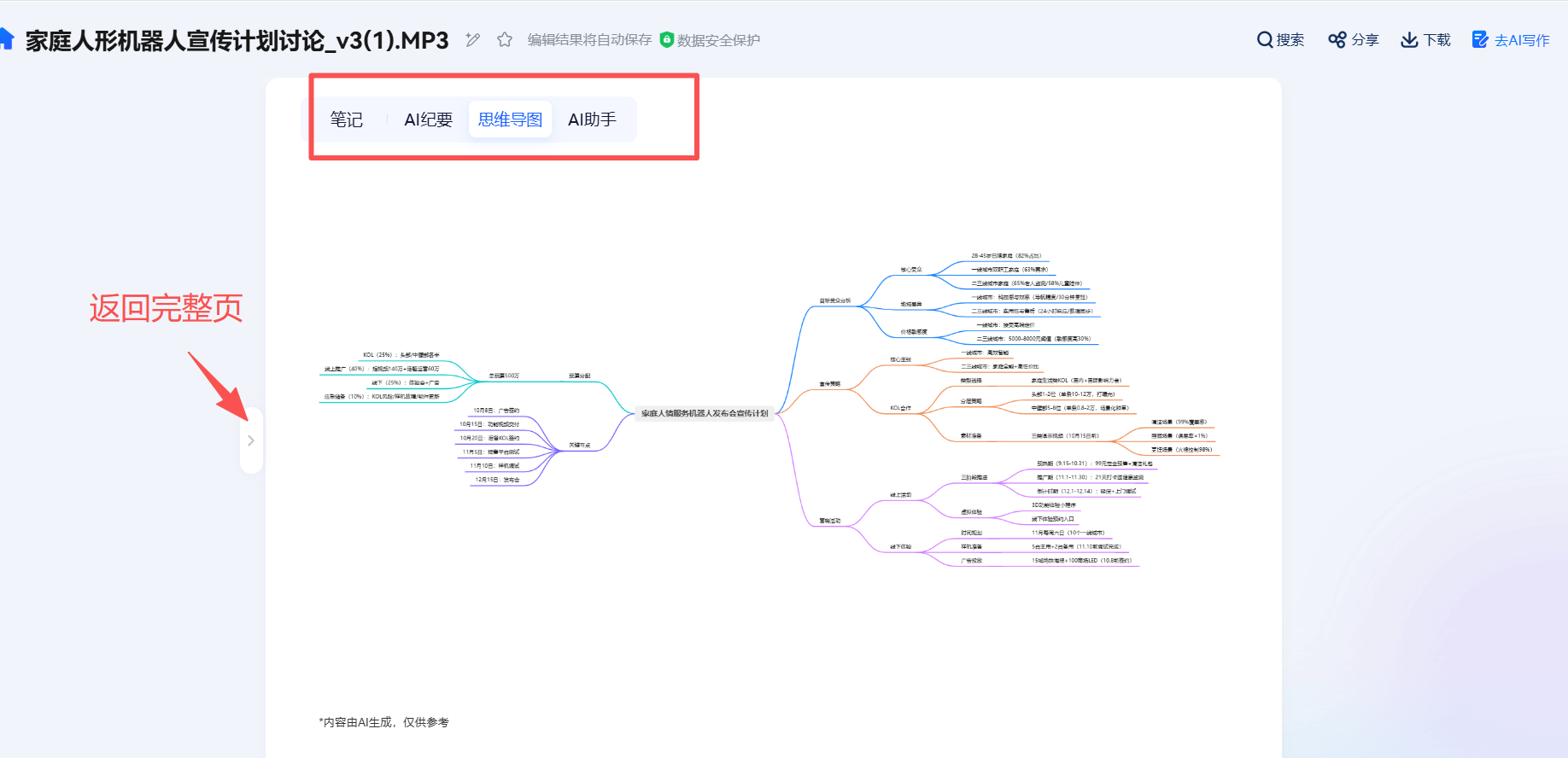1568x758 pixels.
Task: Expand the left panel with chevron arrow
Action: pyautogui.click(x=251, y=440)
